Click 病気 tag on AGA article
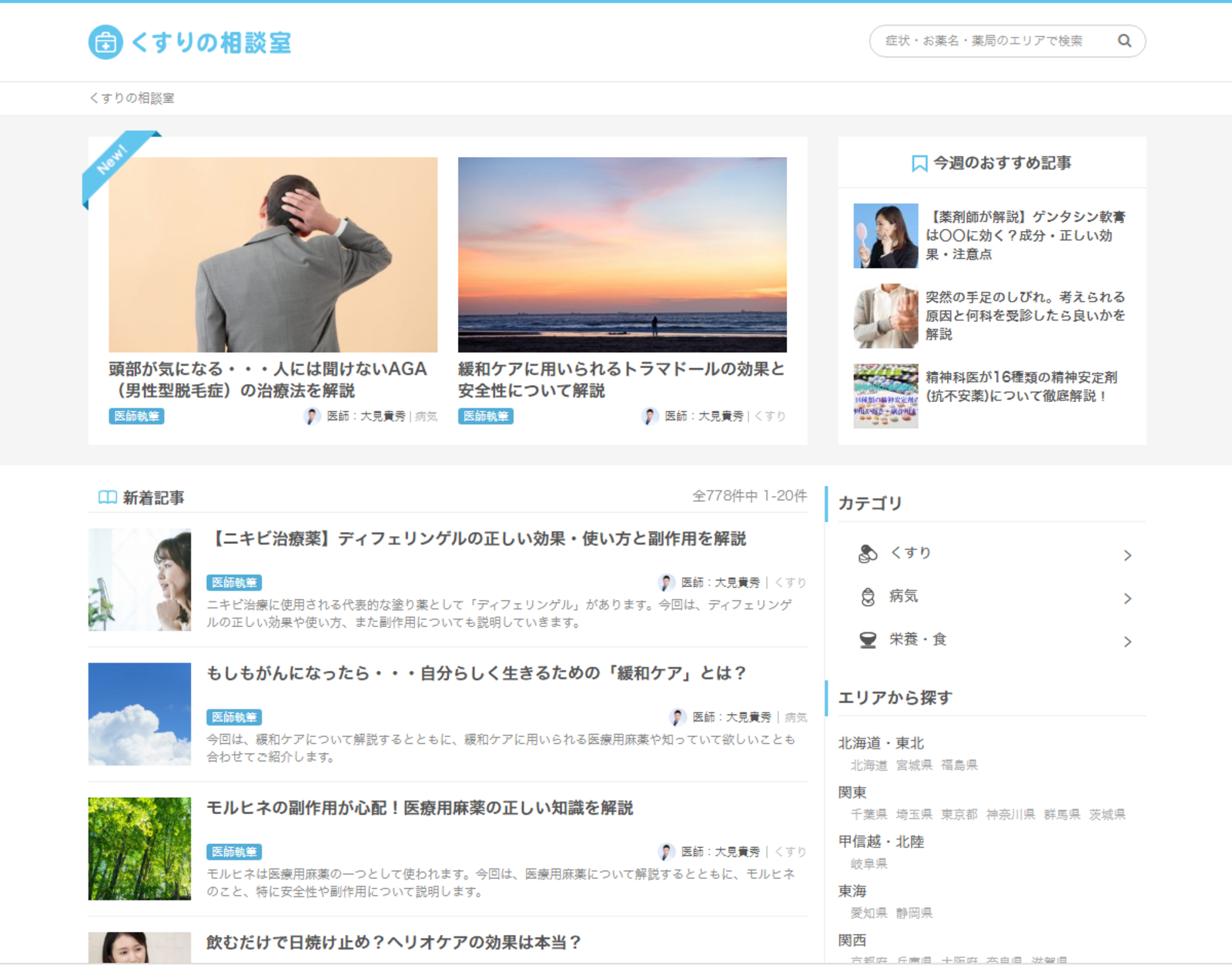 pos(426,416)
